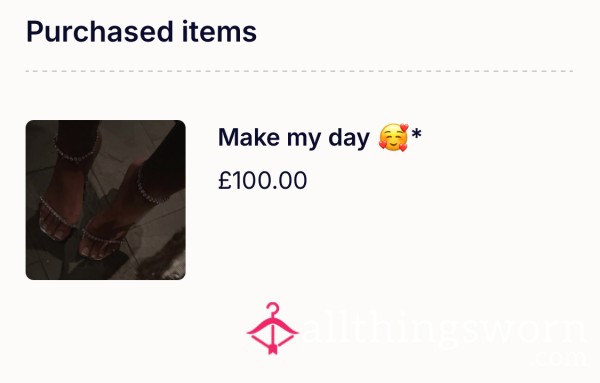The width and height of the screenshot is (600, 383).
Task: Select the asterisk after the emoji
Action: coord(416,134)
